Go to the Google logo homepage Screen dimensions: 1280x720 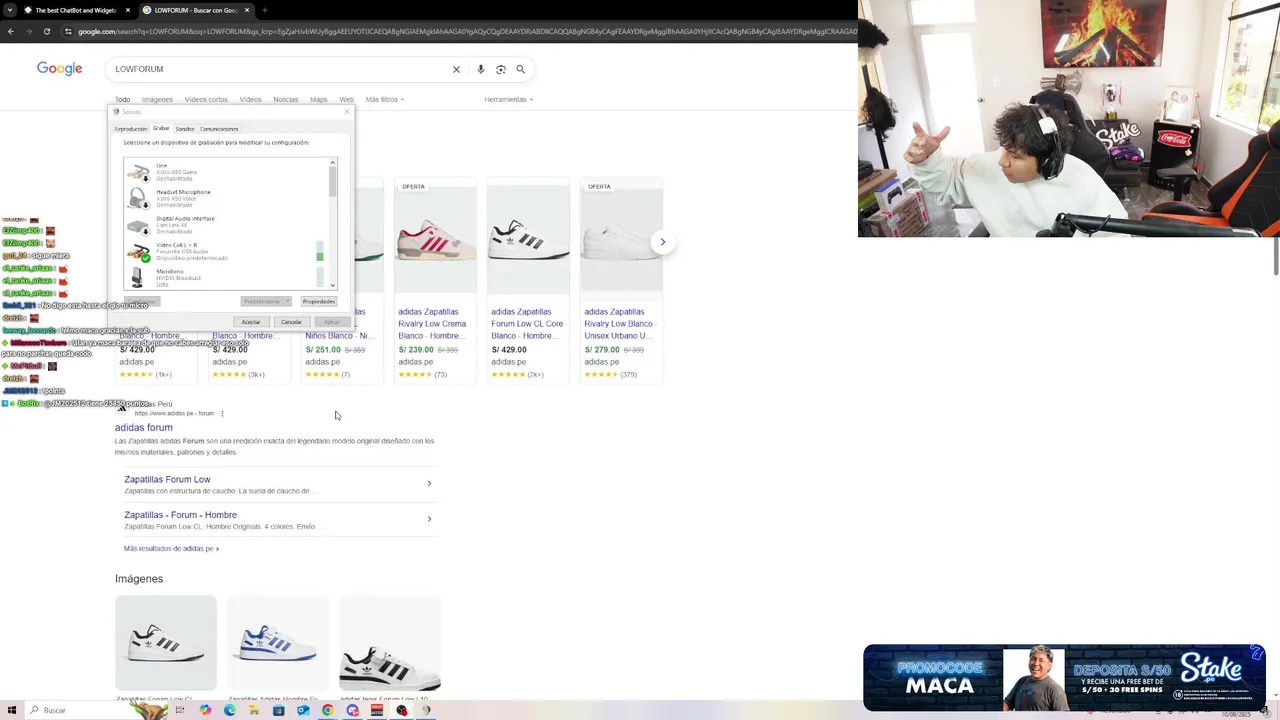point(59,69)
